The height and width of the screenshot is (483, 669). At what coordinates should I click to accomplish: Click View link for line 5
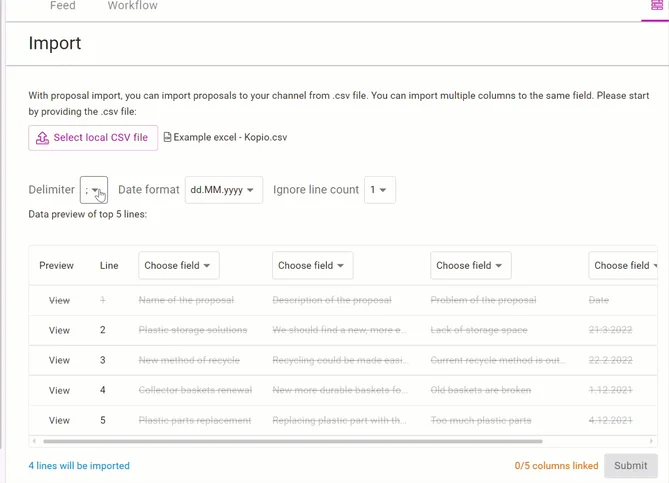[x=59, y=420]
